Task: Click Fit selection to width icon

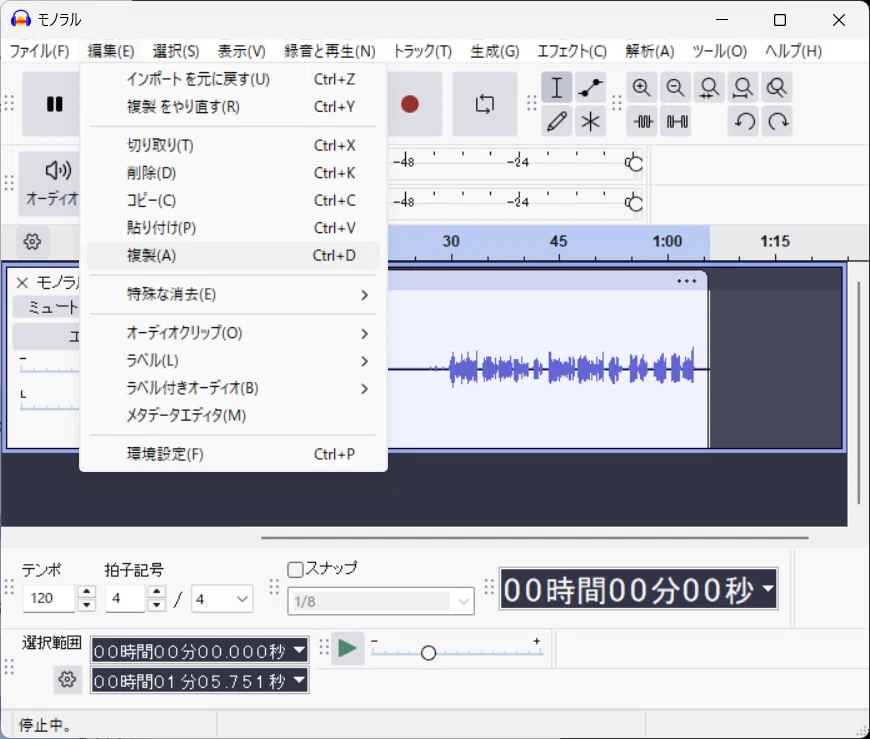Action: pos(709,88)
